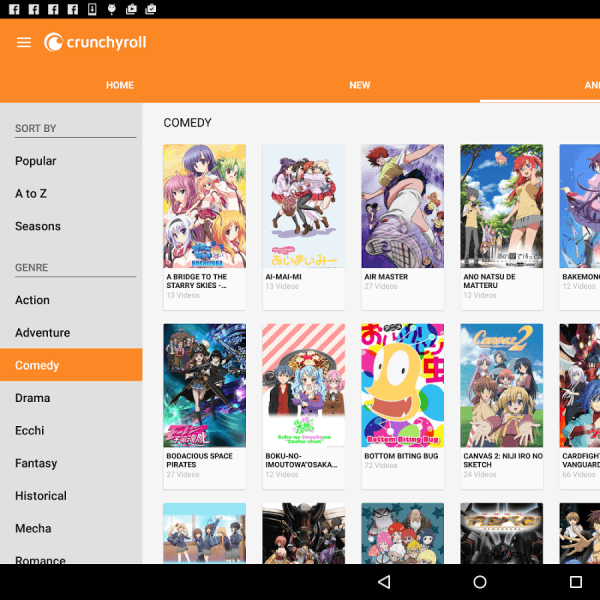600x600 pixels.
Task: Click ANO NATSU DE MATTERU title text
Action: pyautogui.click(x=489, y=281)
